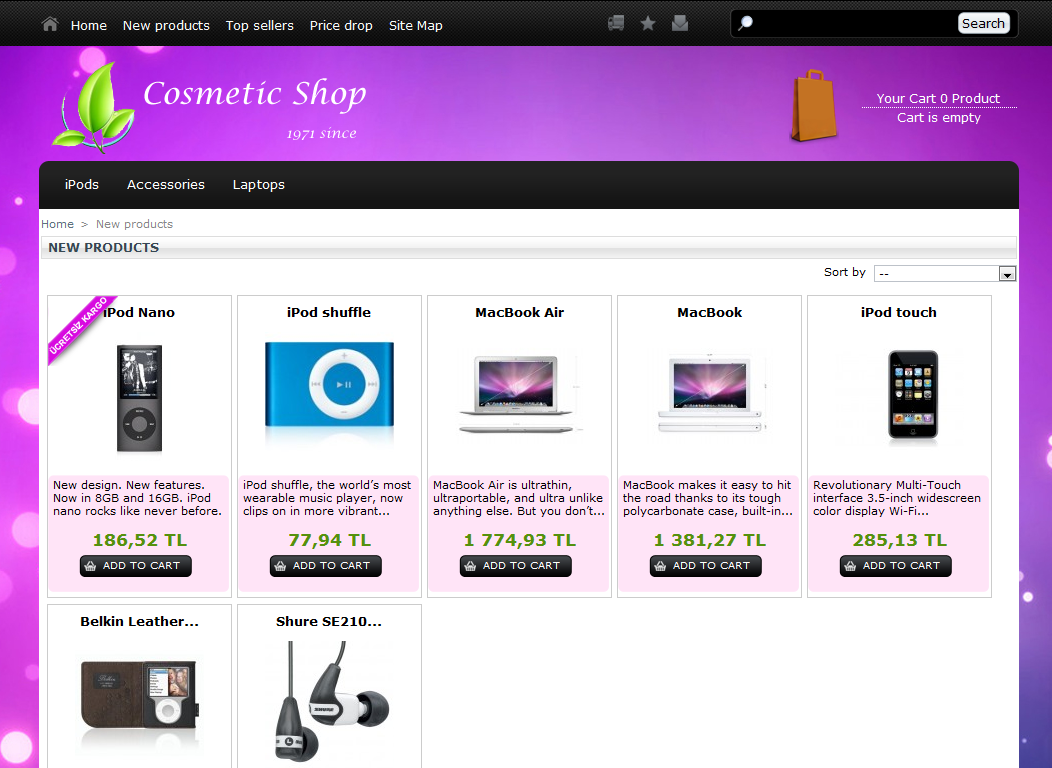This screenshot has height=768, width=1052.
Task: Click the 1 381,27 TL price
Action: tap(709, 541)
